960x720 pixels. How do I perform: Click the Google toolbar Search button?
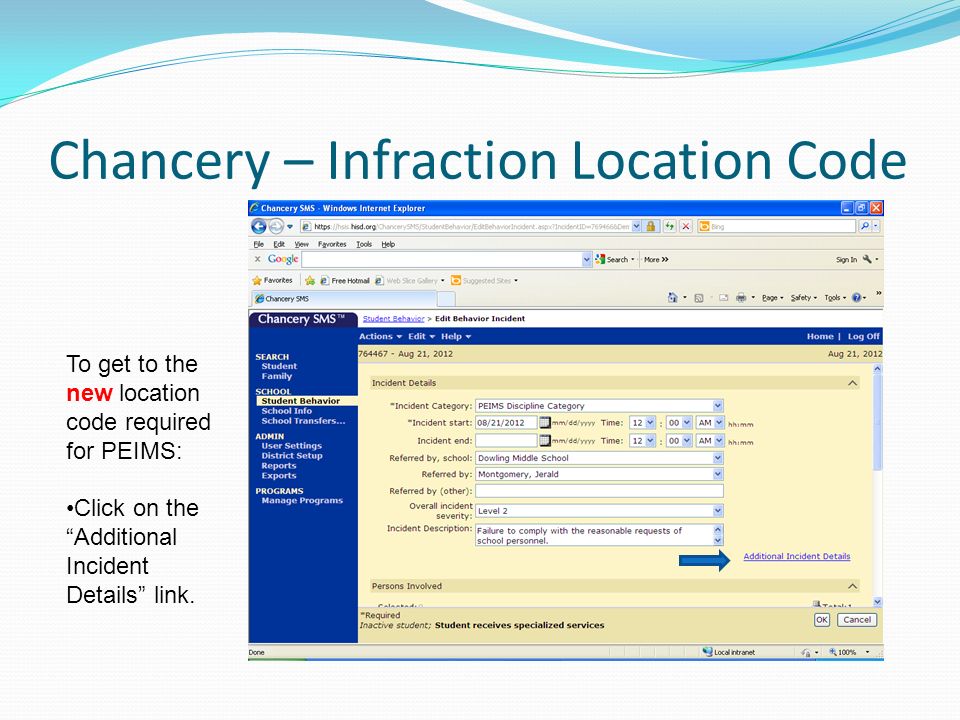[615, 260]
